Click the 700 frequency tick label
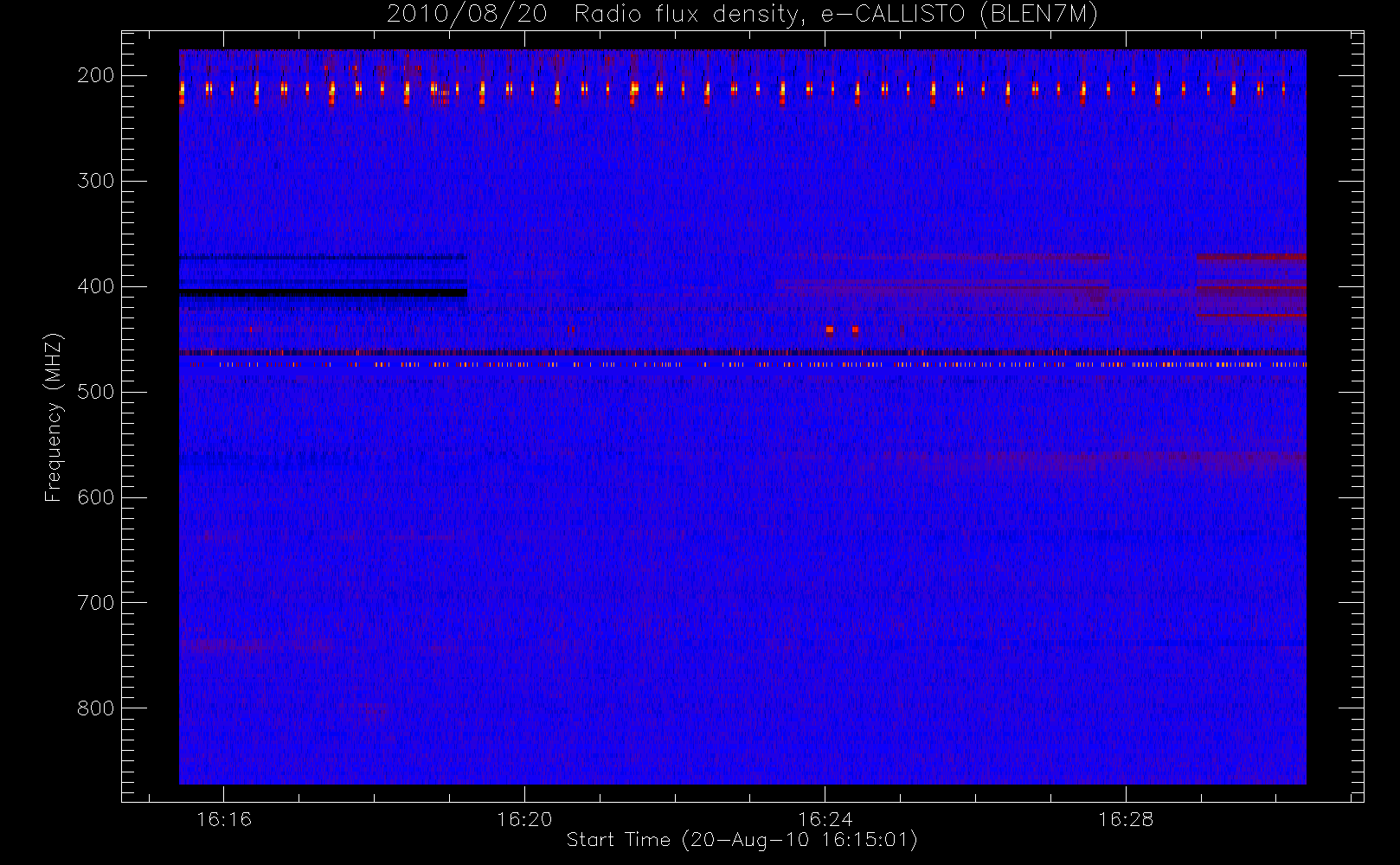 tap(96, 603)
